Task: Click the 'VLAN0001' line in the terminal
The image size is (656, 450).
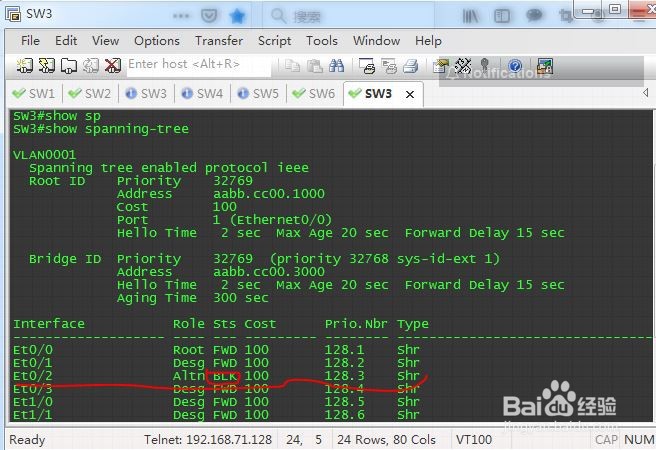Action: tap(44, 155)
